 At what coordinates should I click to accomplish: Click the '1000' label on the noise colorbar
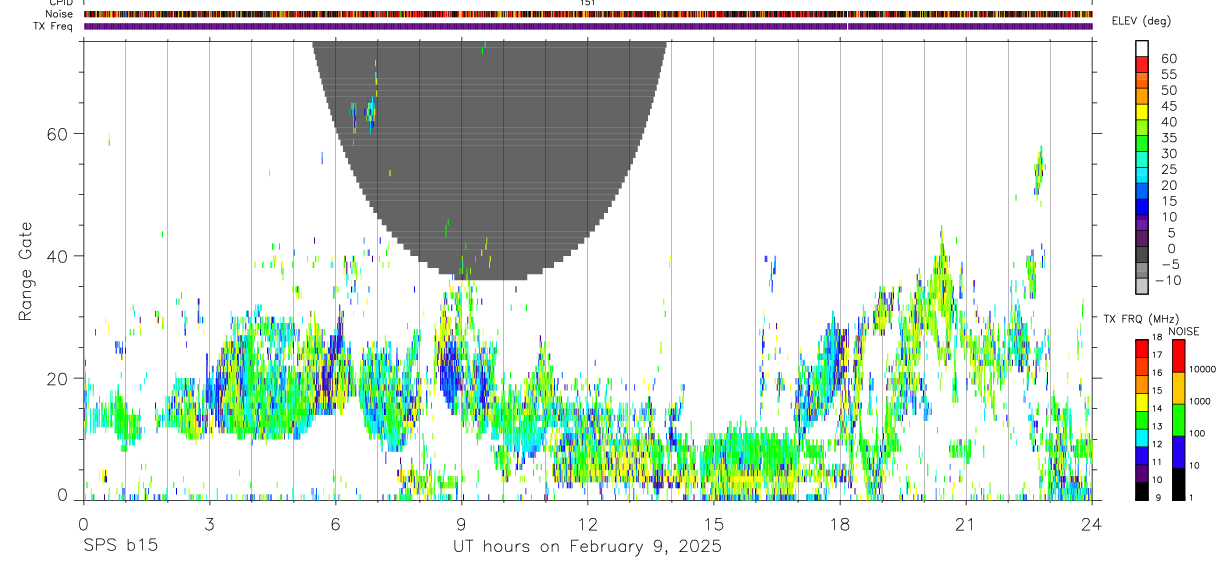point(1202,401)
